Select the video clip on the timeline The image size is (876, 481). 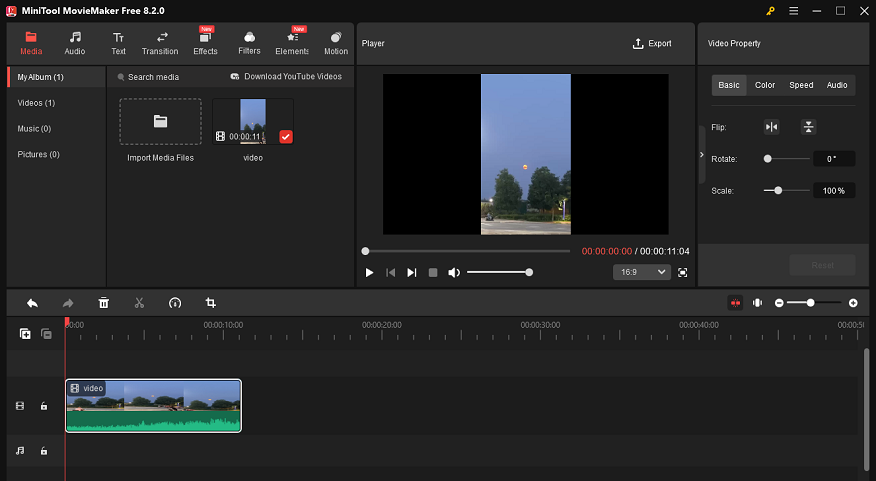[154, 406]
